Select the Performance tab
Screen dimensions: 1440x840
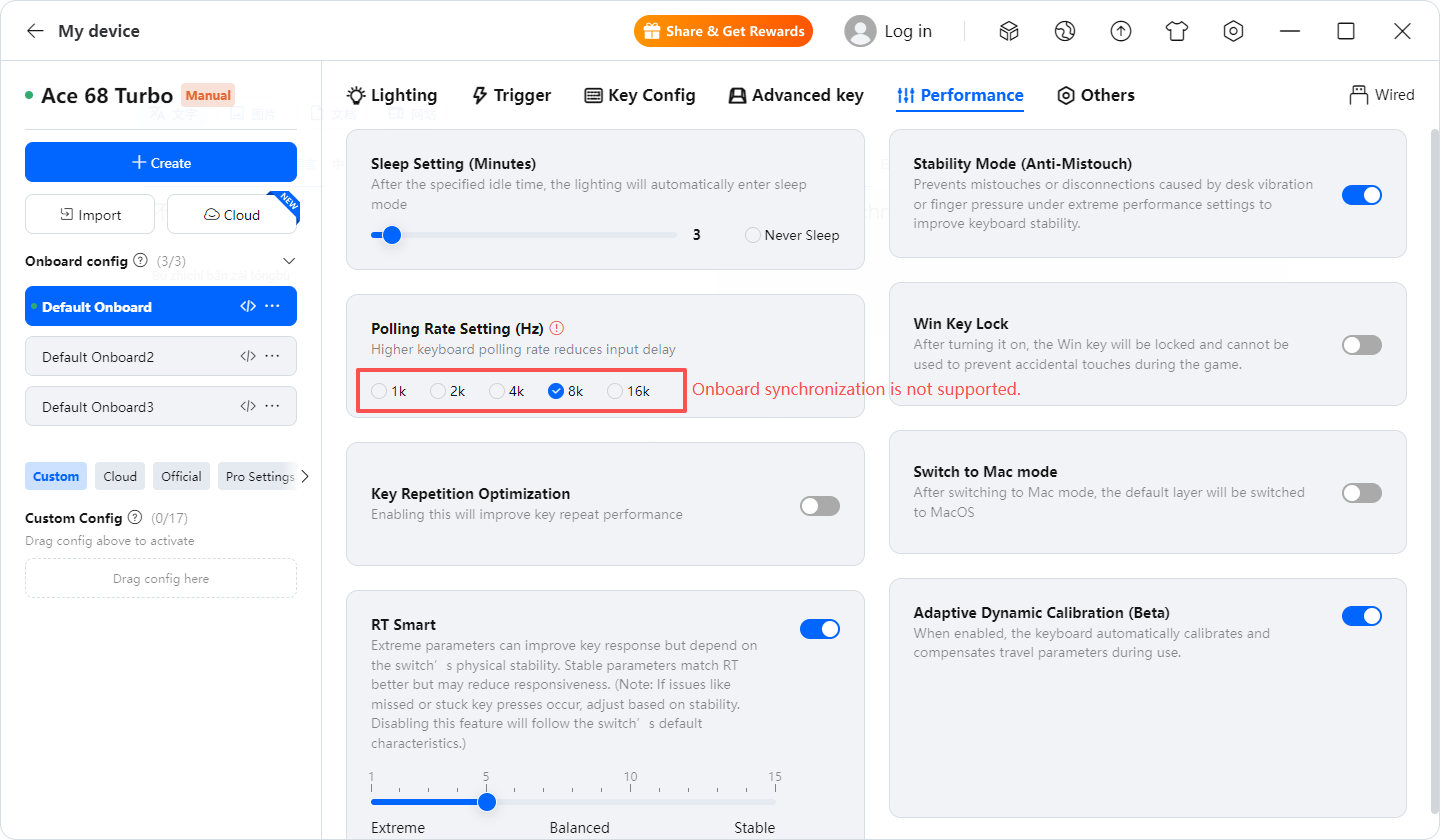click(x=960, y=95)
